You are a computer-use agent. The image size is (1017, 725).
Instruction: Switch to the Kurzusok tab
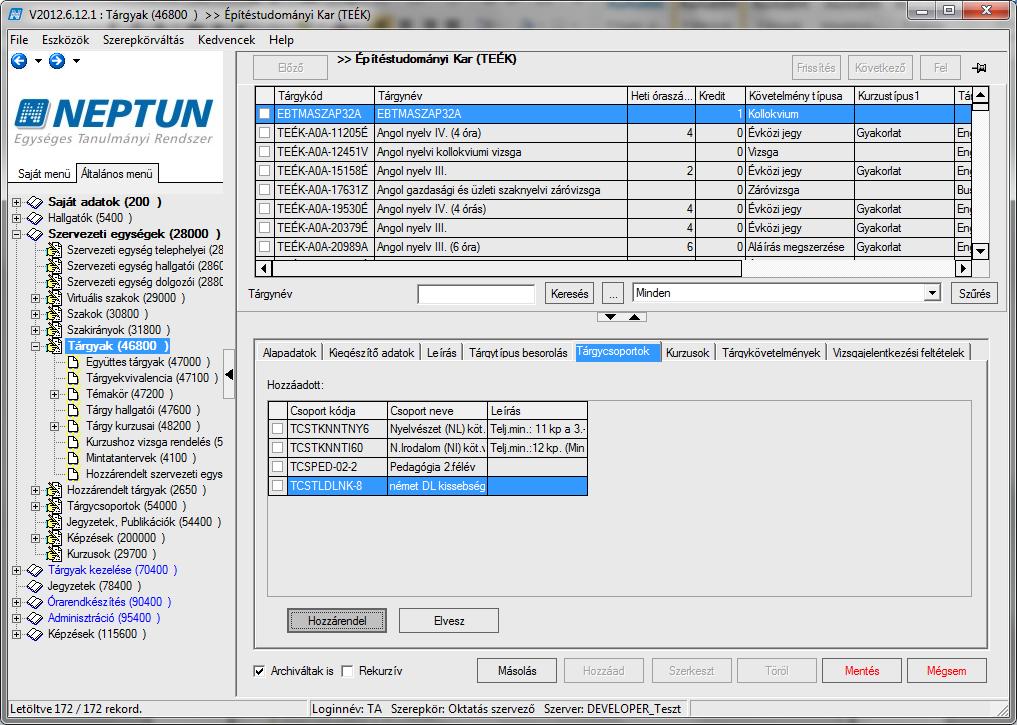coord(688,353)
